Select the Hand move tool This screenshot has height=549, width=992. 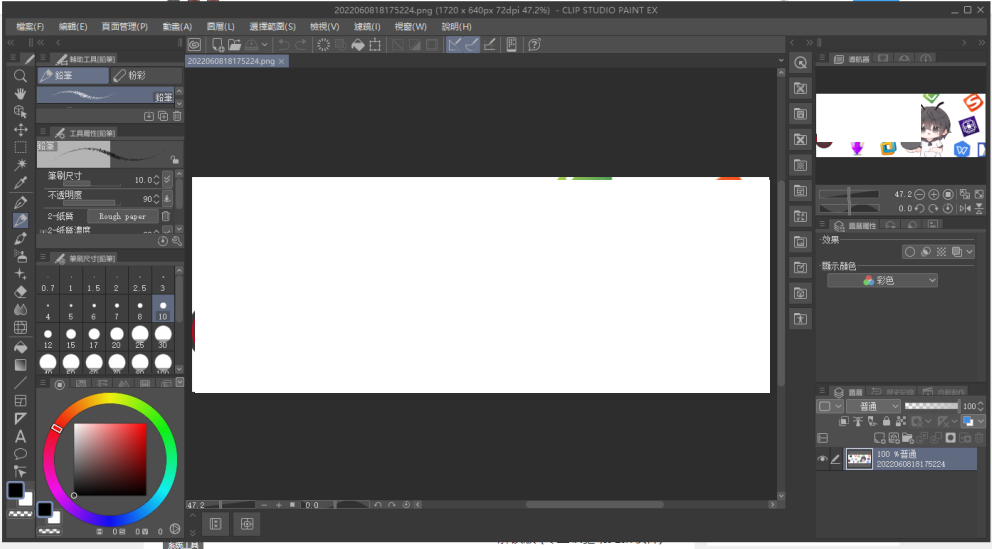pyautogui.click(x=20, y=94)
